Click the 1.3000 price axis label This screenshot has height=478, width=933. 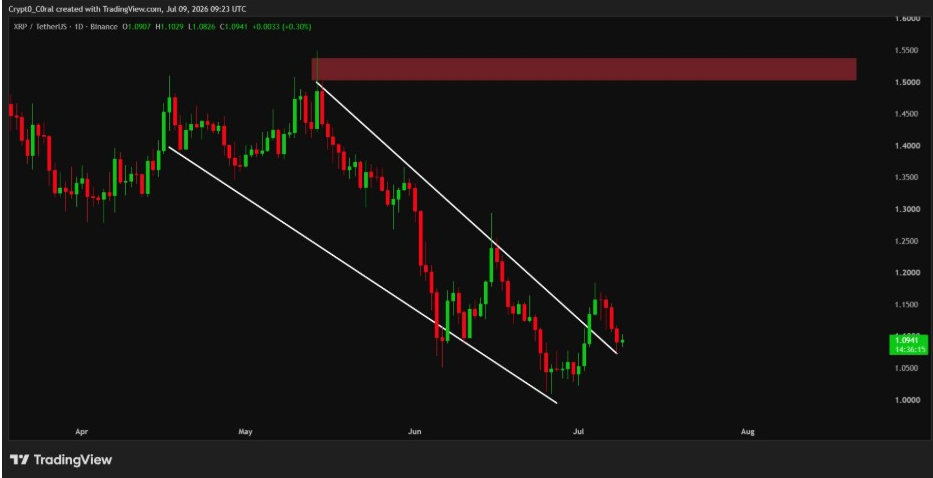tap(908, 210)
